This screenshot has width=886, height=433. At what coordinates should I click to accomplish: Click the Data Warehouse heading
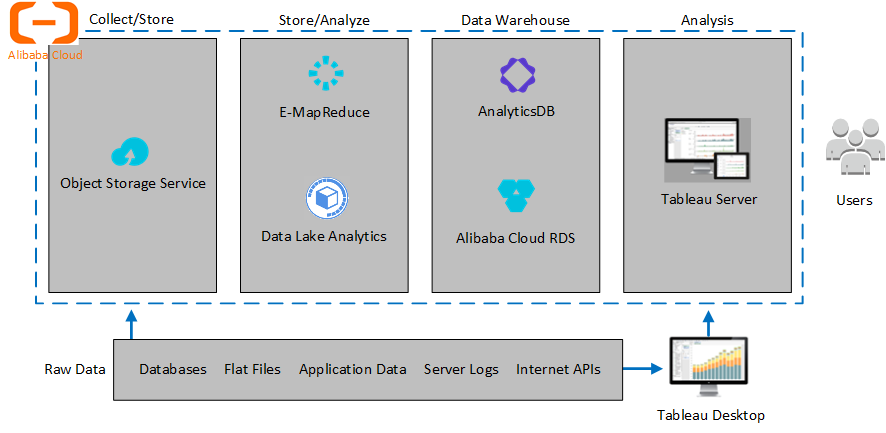point(515,20)
